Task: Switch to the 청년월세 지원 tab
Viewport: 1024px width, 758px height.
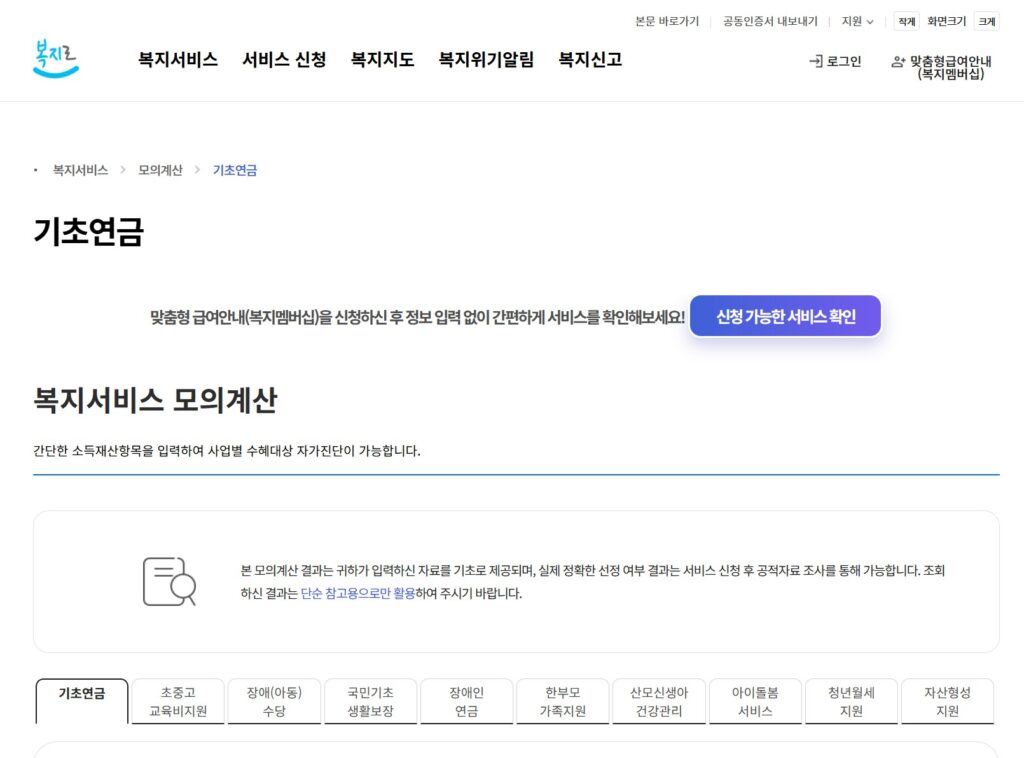Action: point(850,701)
